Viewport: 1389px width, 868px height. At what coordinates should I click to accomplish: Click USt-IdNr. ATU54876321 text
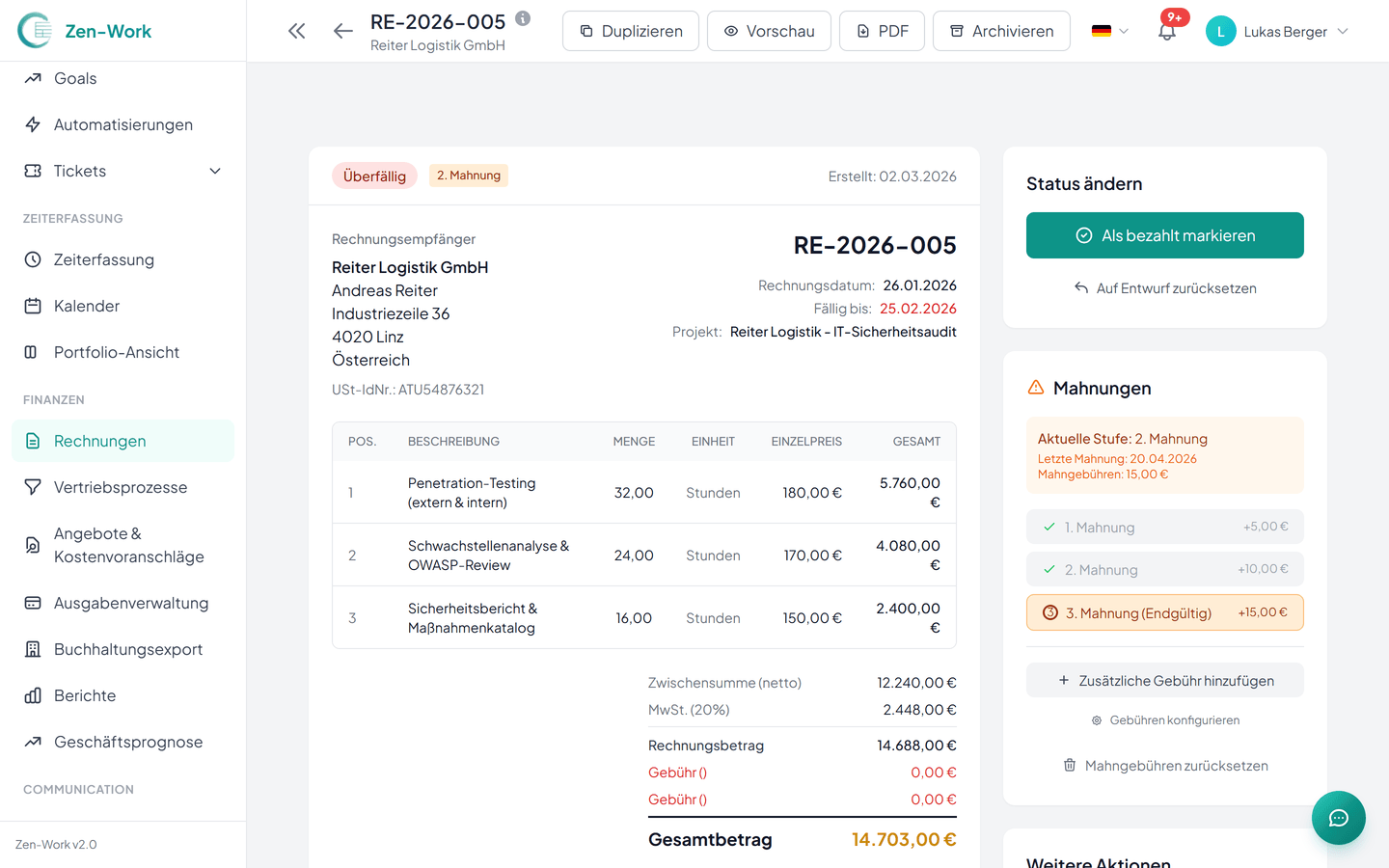408,390
